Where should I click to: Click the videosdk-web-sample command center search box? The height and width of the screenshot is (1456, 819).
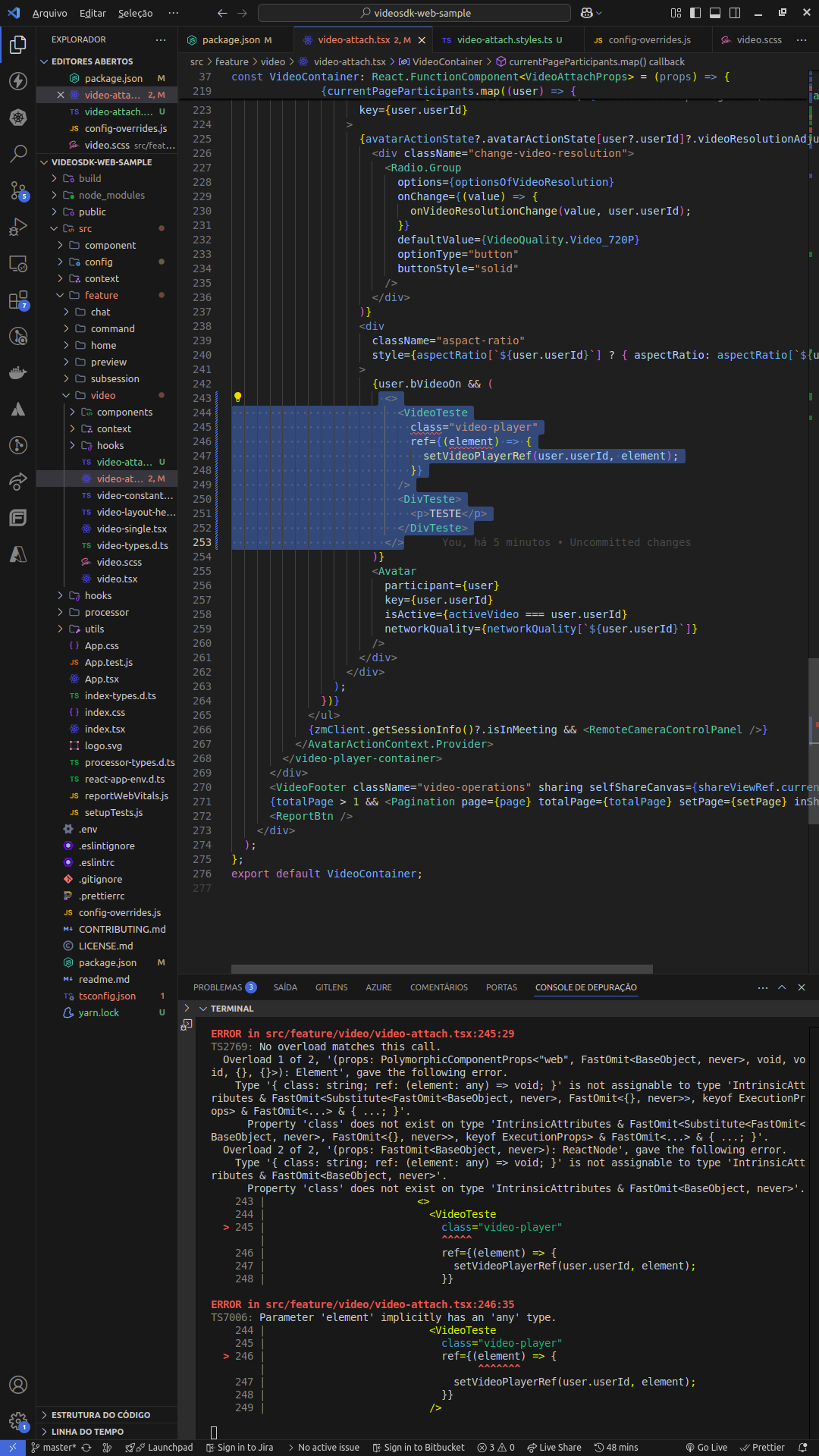[414, 13]
